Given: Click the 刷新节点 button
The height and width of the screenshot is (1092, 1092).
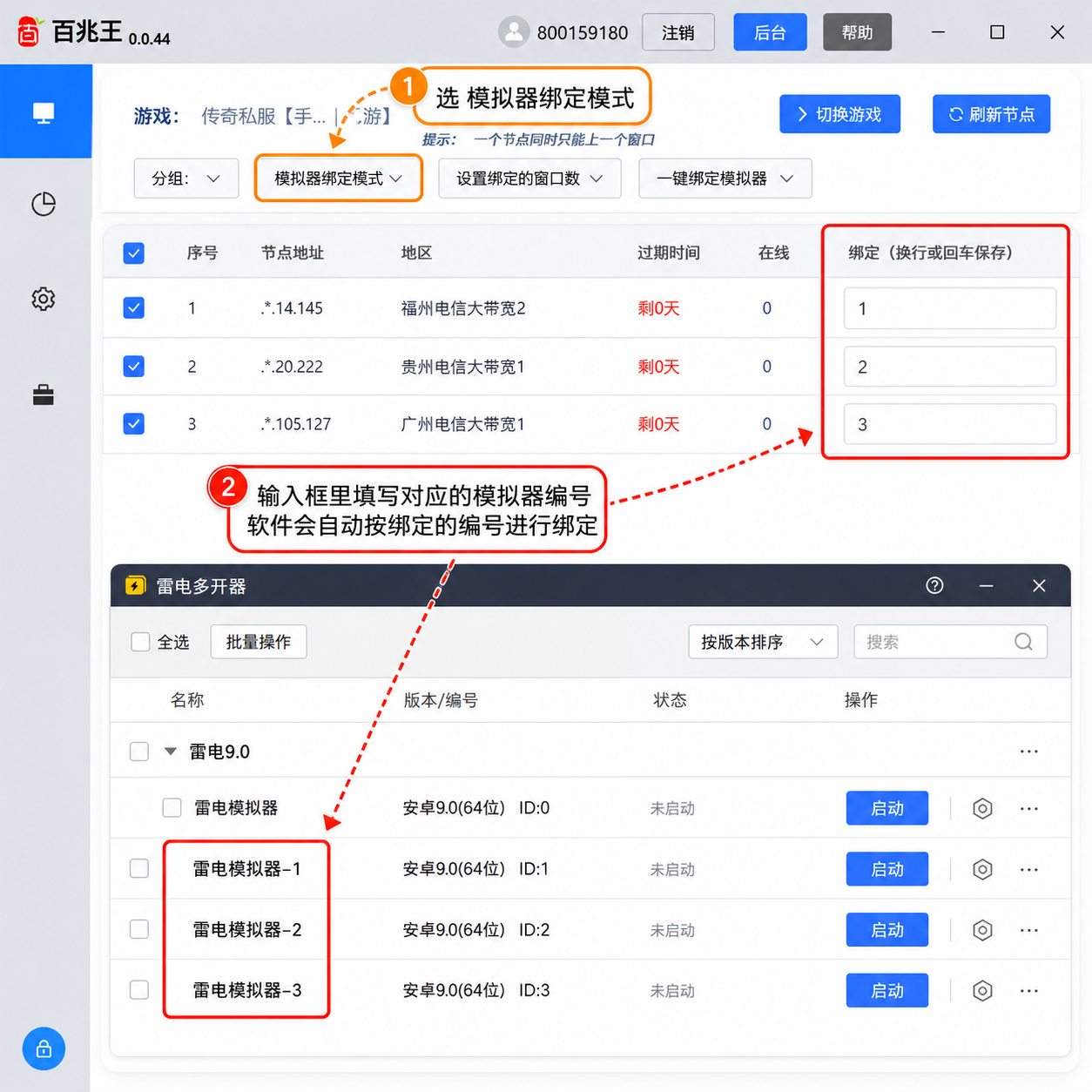Looking at the screenshot, I should (x=991, y=114).
